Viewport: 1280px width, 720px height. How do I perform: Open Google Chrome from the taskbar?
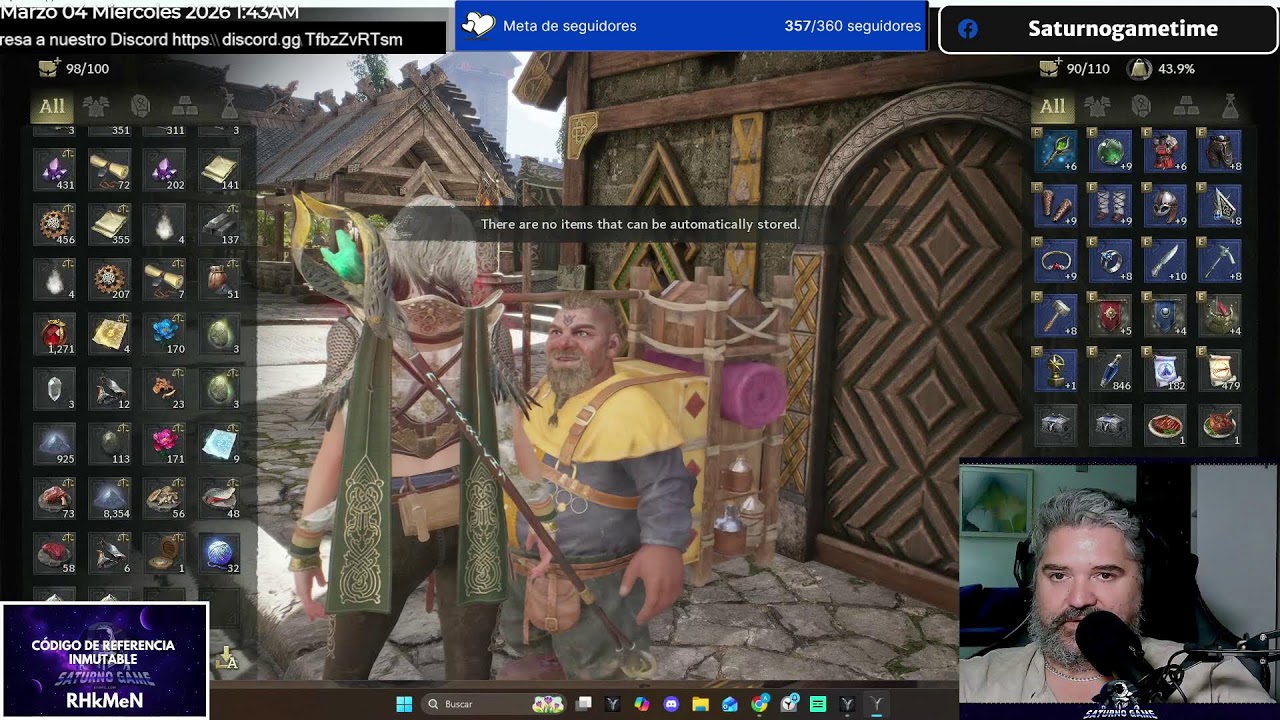(x=760, y=704)
